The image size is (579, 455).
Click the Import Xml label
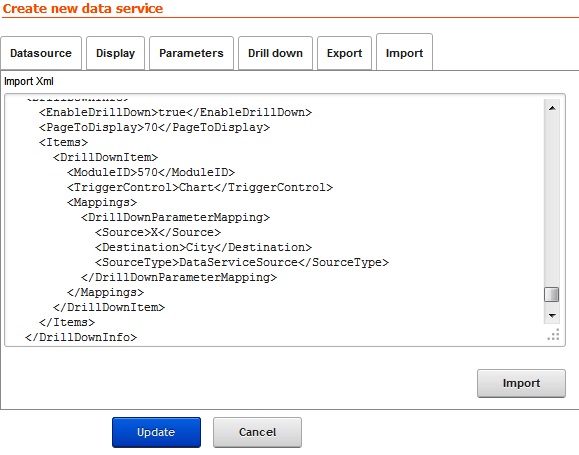pyautogui.click(x=29, y=81)
